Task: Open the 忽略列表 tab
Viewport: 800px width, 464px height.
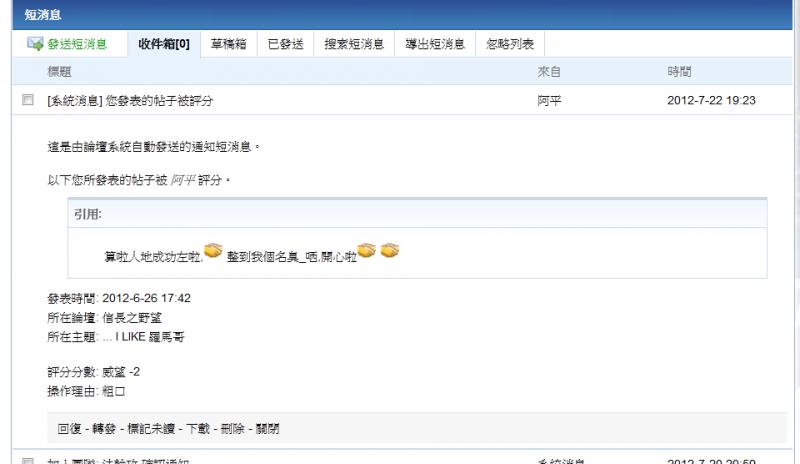Action: pyautogui.click(x=510, y=44)
